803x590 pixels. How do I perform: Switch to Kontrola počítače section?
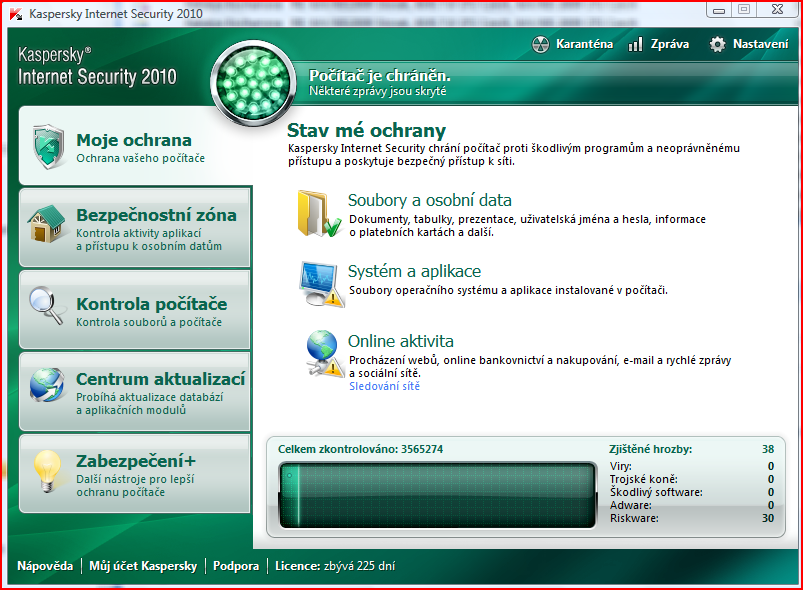tap(135, 309)
